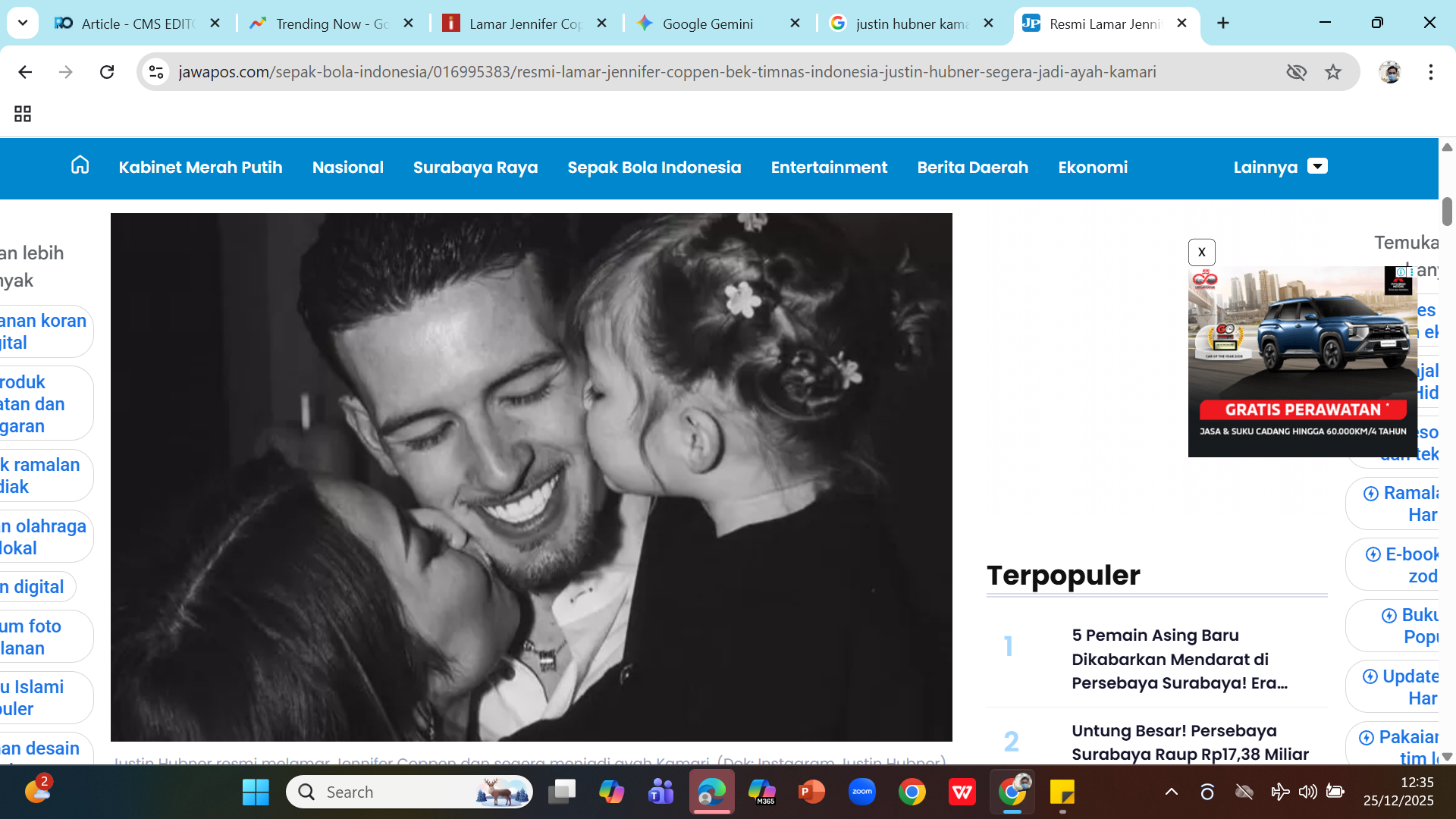
Task: Open the top Terpopuler article on Persebaya foreign players
Action: click(x=1179, y=659)
